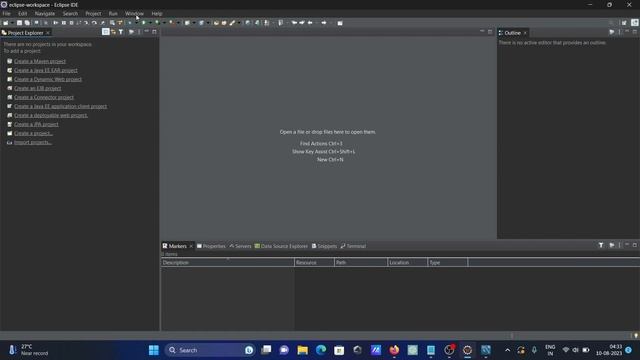Open File Explorer from the taskbar
Image resolution: width=640 pixels, height=360 pixels.
tap(302, 350)
